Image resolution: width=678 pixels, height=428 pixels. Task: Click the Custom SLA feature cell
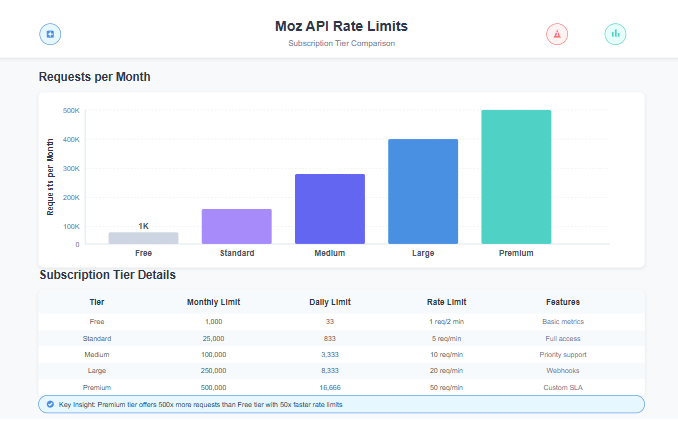(x=563, y=387)
